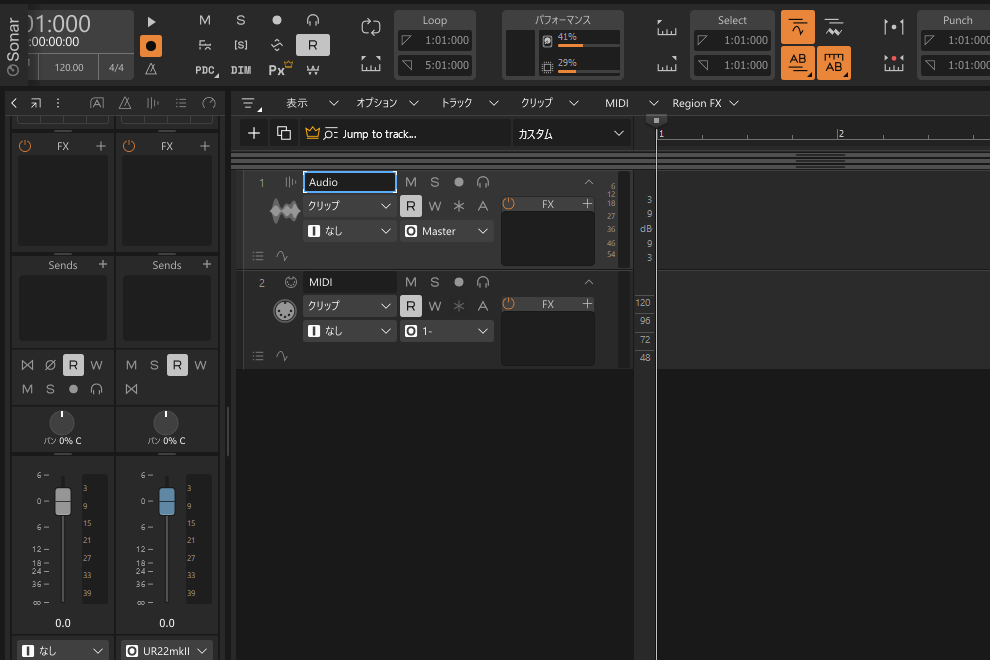Image resolution: width=990 pixels, height=660 pixels.
Task: Toggle loop on/off icon beside Loop panel
Action: tap(371, 27)
